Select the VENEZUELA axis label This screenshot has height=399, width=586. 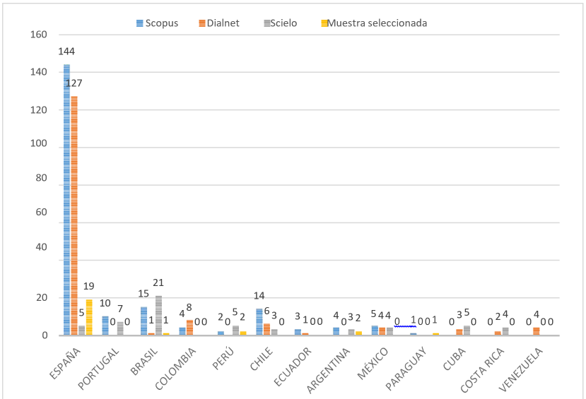tap(521, 370)
